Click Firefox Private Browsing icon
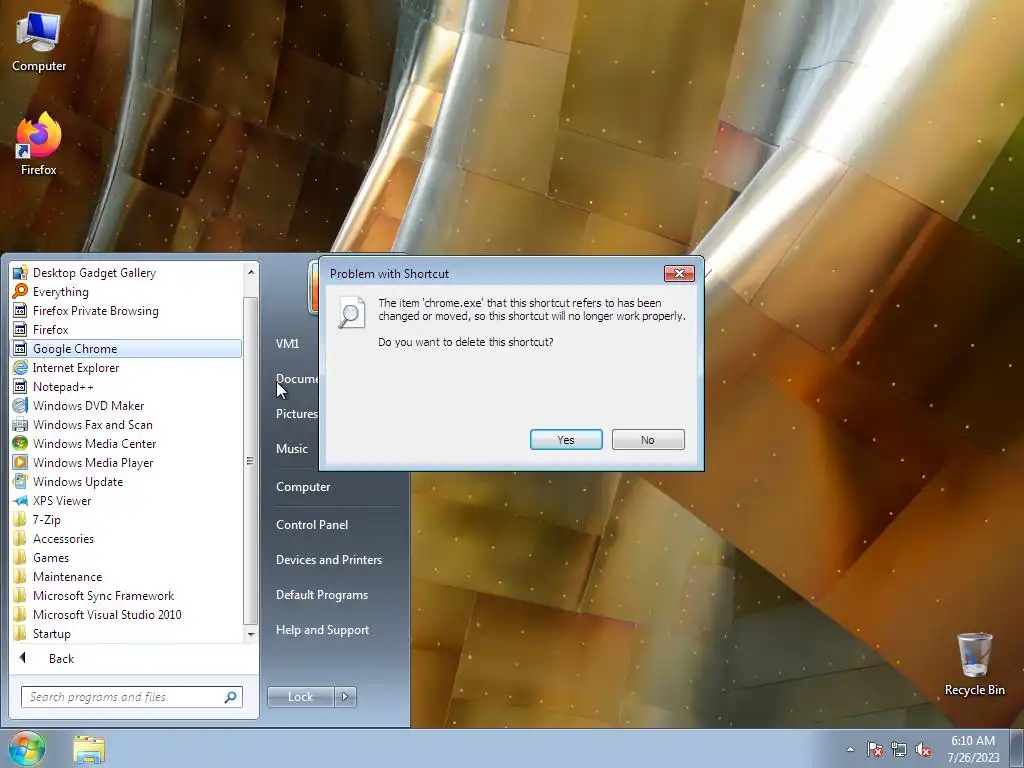1024x768 pixels. pos(20,310)
